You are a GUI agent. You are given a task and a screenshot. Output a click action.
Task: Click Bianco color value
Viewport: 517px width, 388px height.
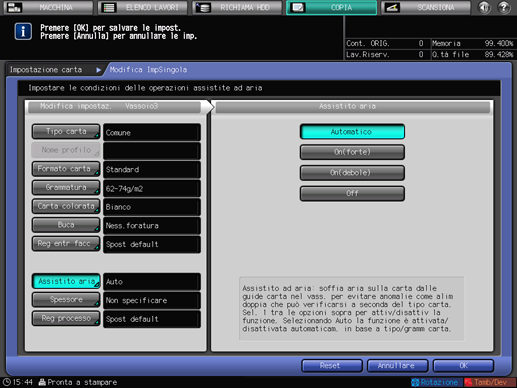[x=152, y=207]
